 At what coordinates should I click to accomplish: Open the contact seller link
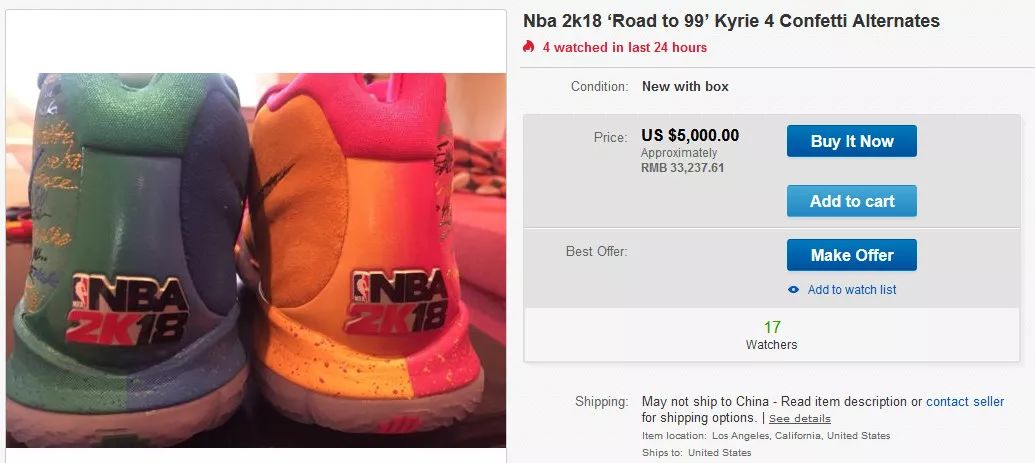pyautogui.click(x=964, y=401)
